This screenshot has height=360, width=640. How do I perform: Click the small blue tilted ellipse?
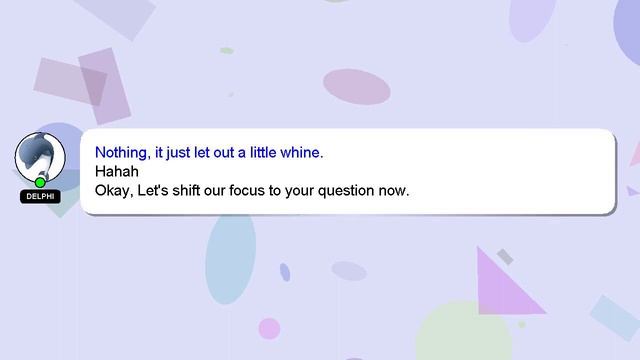point(285,272)
